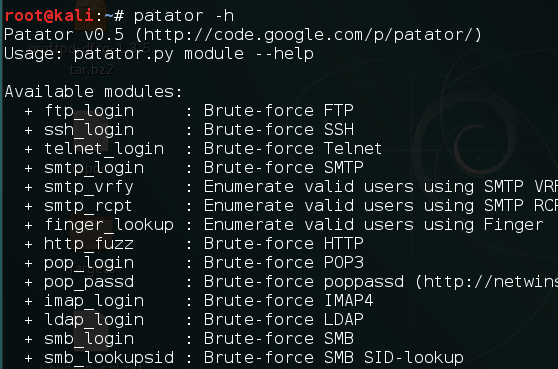Screen dimensions: 558x369
Task: Click the pop_passd module name
Action: (89, 282)
